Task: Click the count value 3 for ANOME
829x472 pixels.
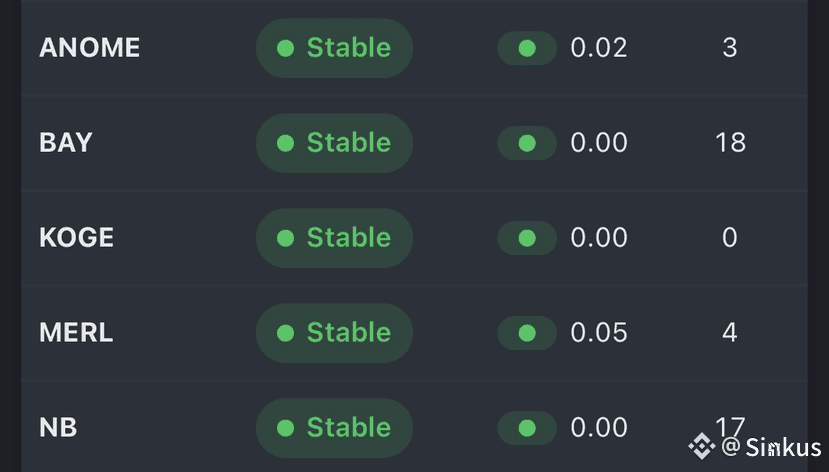Action: pos(730,48)
